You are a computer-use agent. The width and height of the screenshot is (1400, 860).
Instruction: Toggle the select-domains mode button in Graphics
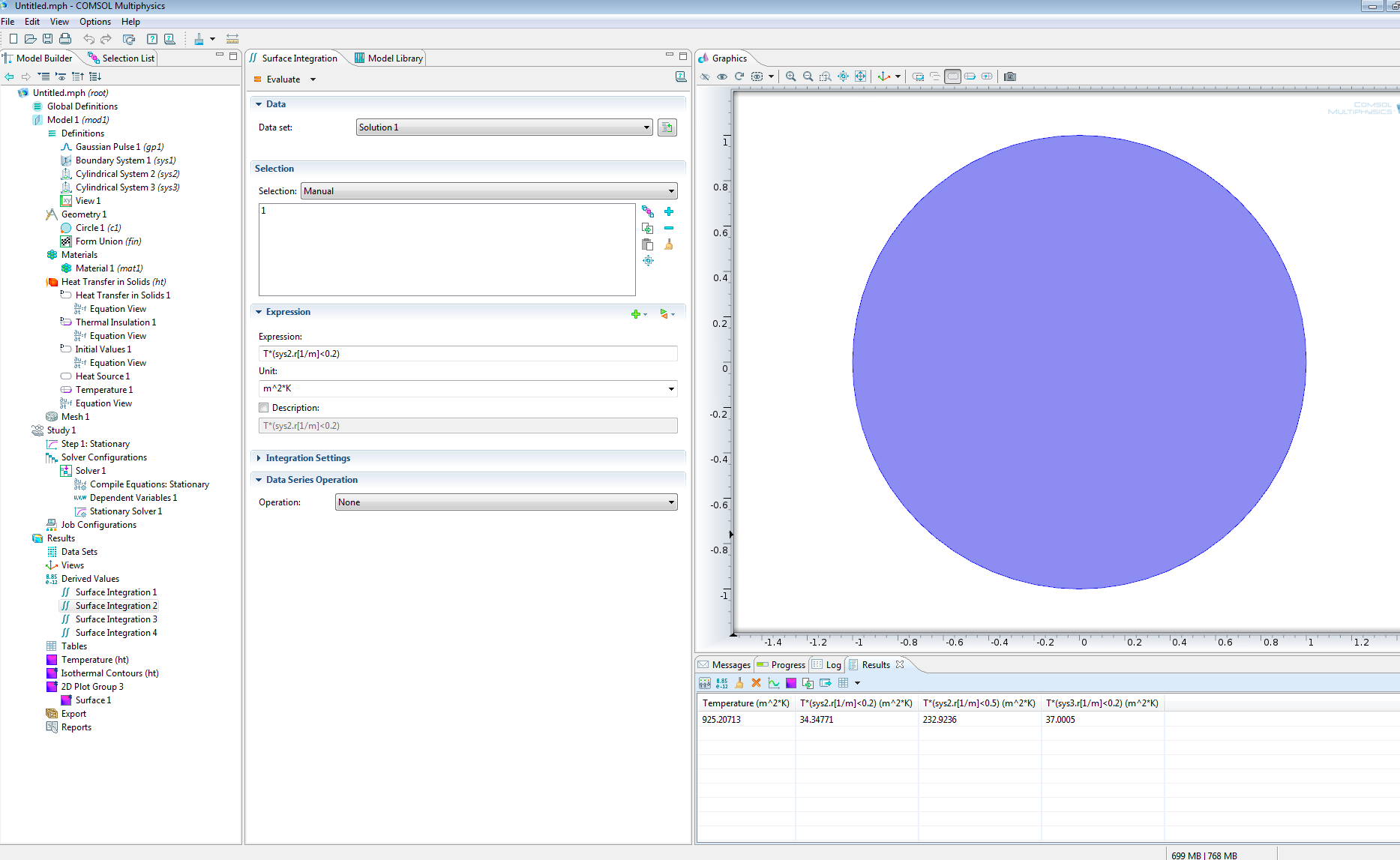tap(952, 76)
